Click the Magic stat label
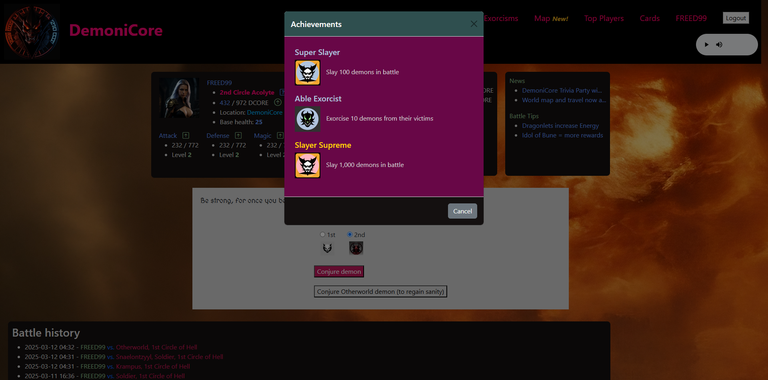Image resolution: width=768 pixels, height=380 pixels. pos(263,136)
